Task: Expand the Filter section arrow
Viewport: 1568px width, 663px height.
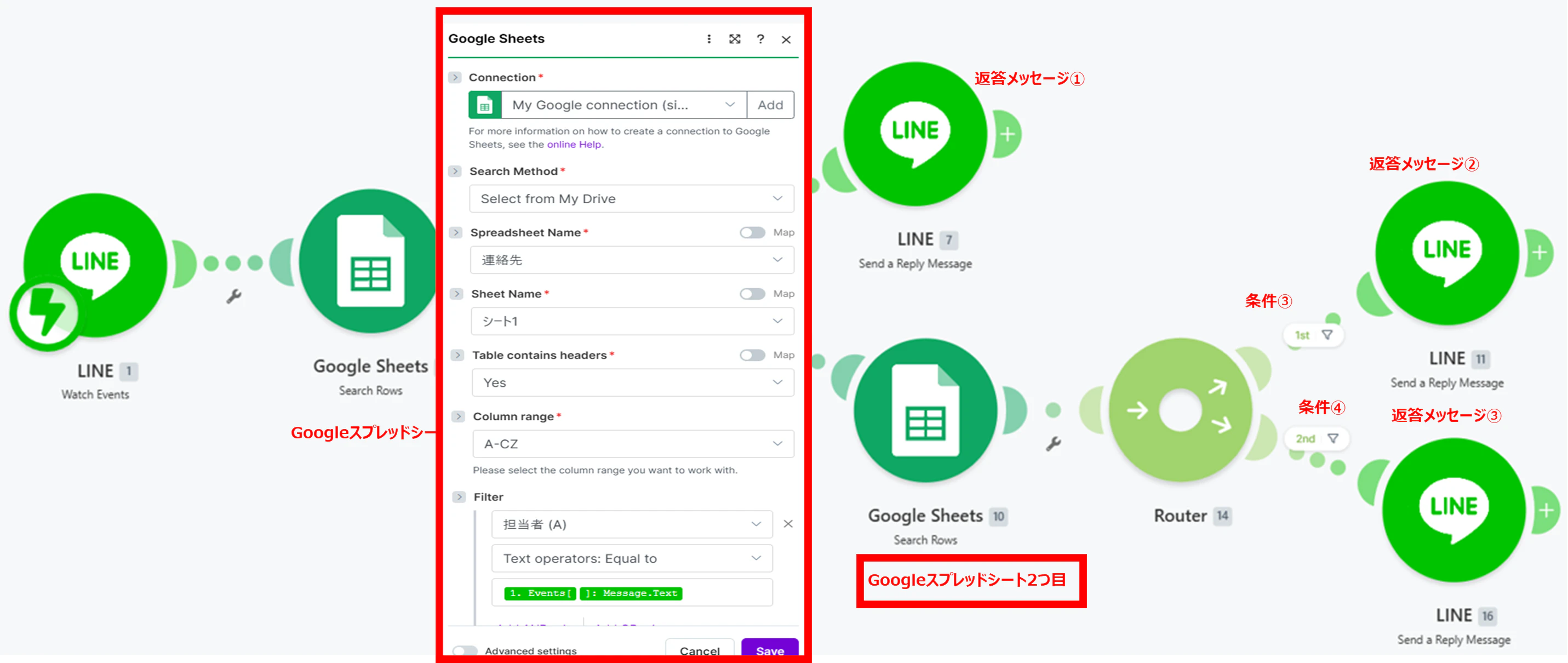Action: click(x=460, y=497)
